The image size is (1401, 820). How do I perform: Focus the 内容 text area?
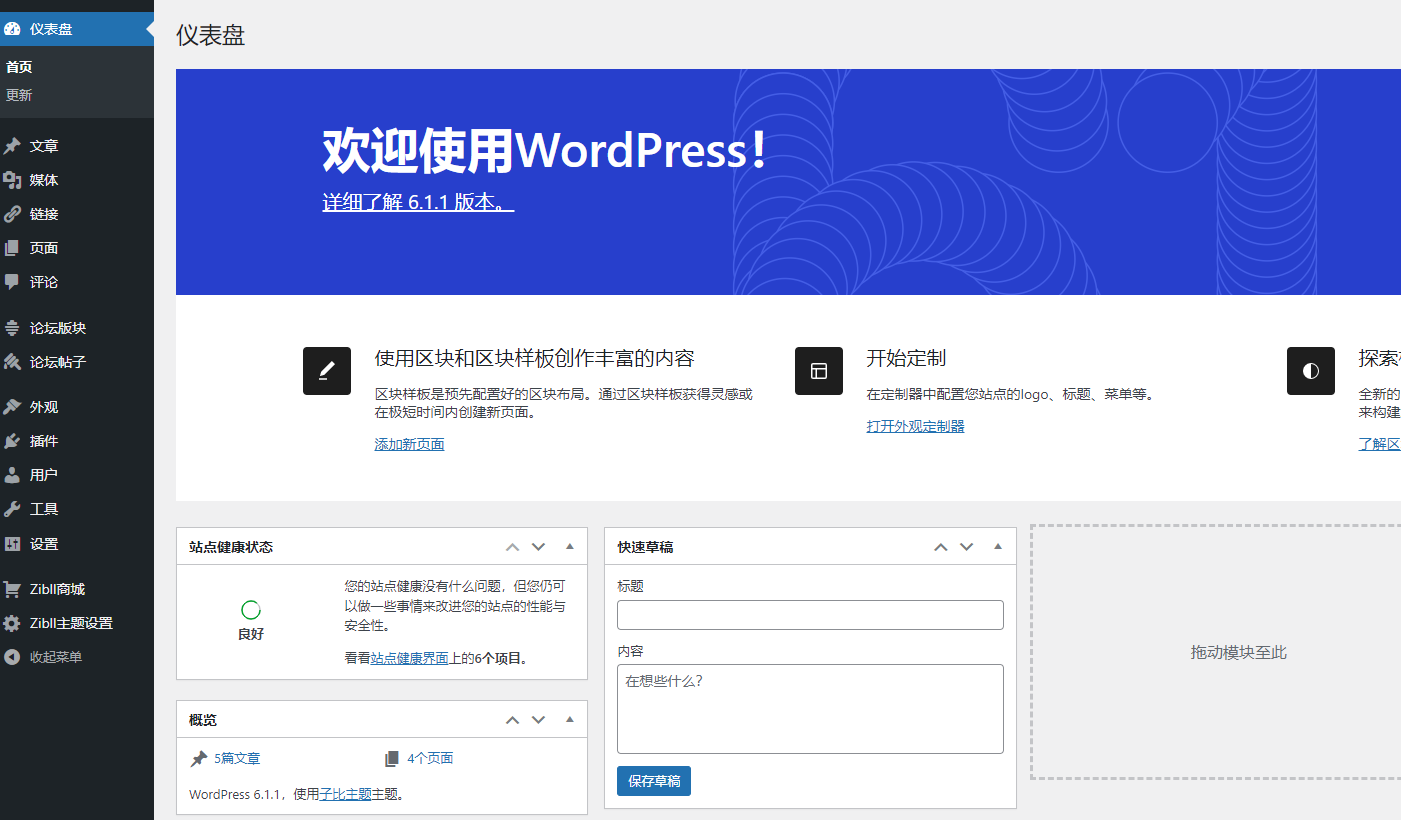click(810, 709)
